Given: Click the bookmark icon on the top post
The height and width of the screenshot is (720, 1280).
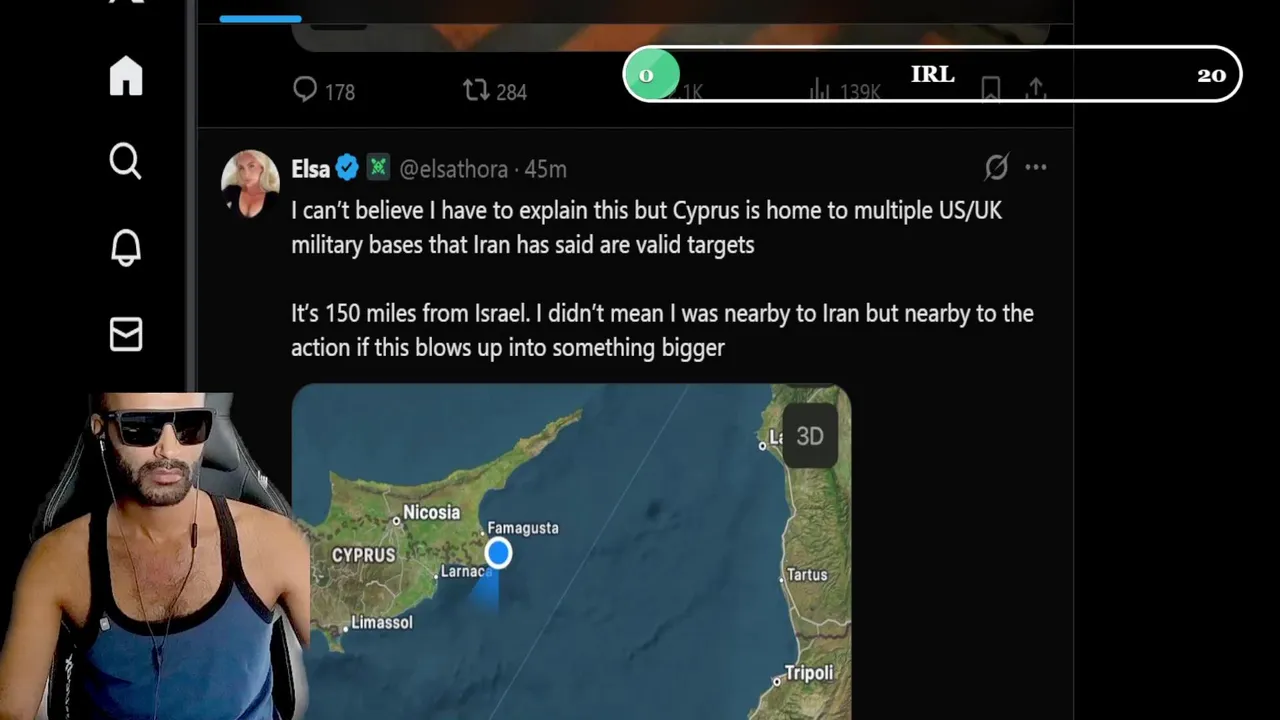Looking at the screenshot, I should point(990,90).
